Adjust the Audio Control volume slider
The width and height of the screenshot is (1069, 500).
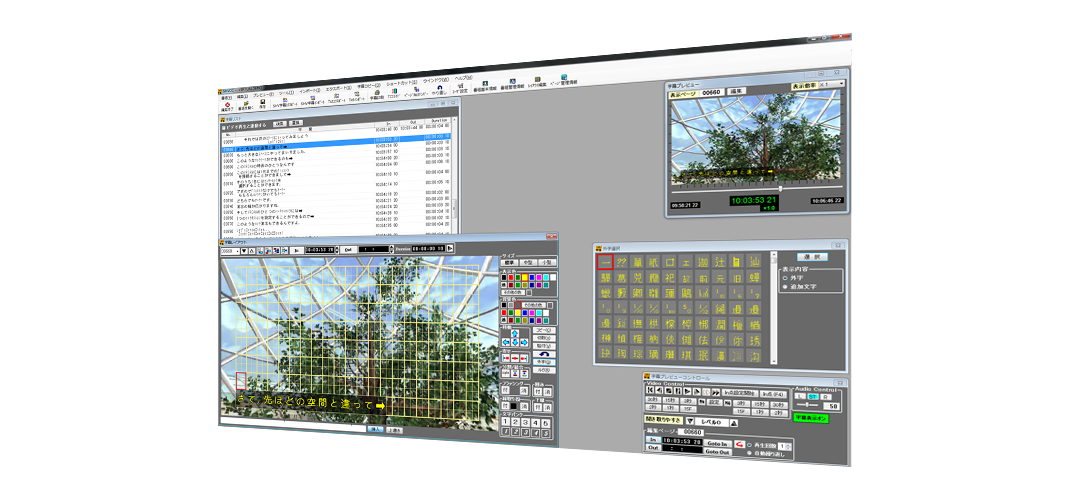pos(807,405)
